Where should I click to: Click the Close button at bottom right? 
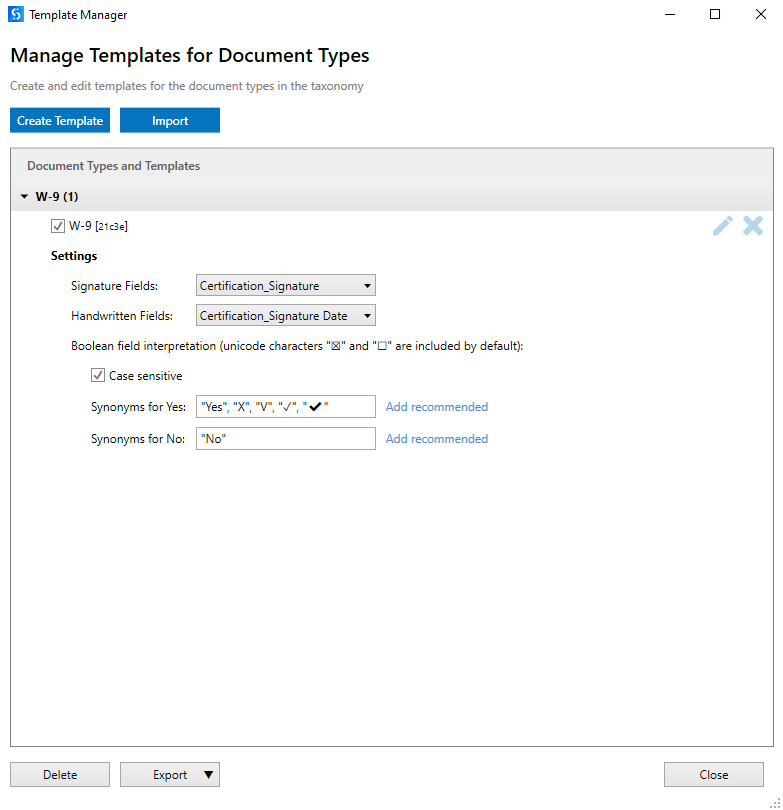[714, 774]
